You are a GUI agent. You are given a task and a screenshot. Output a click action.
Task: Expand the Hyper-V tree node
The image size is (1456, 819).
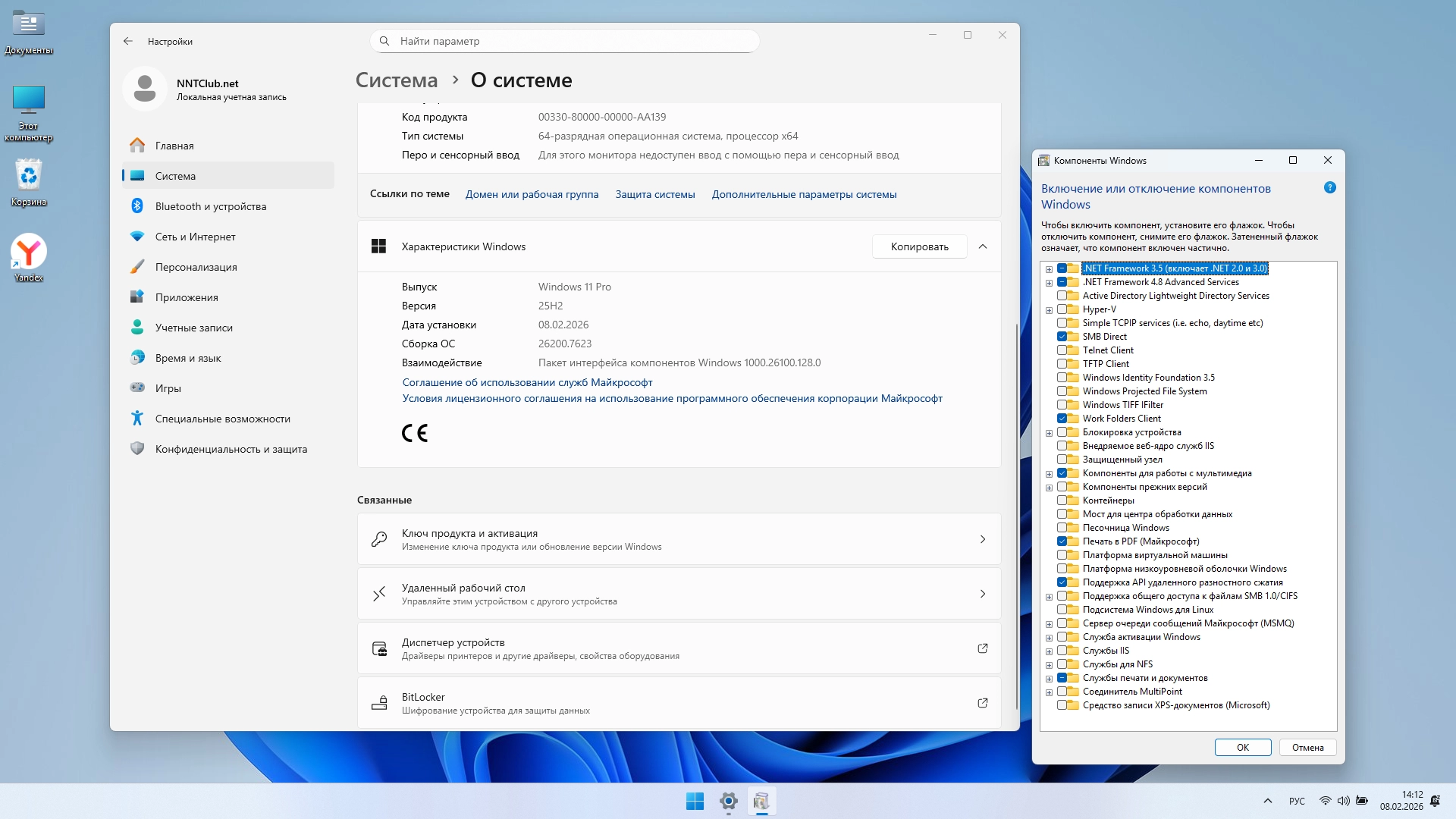pyautogui.click(x=1049, y=310)
